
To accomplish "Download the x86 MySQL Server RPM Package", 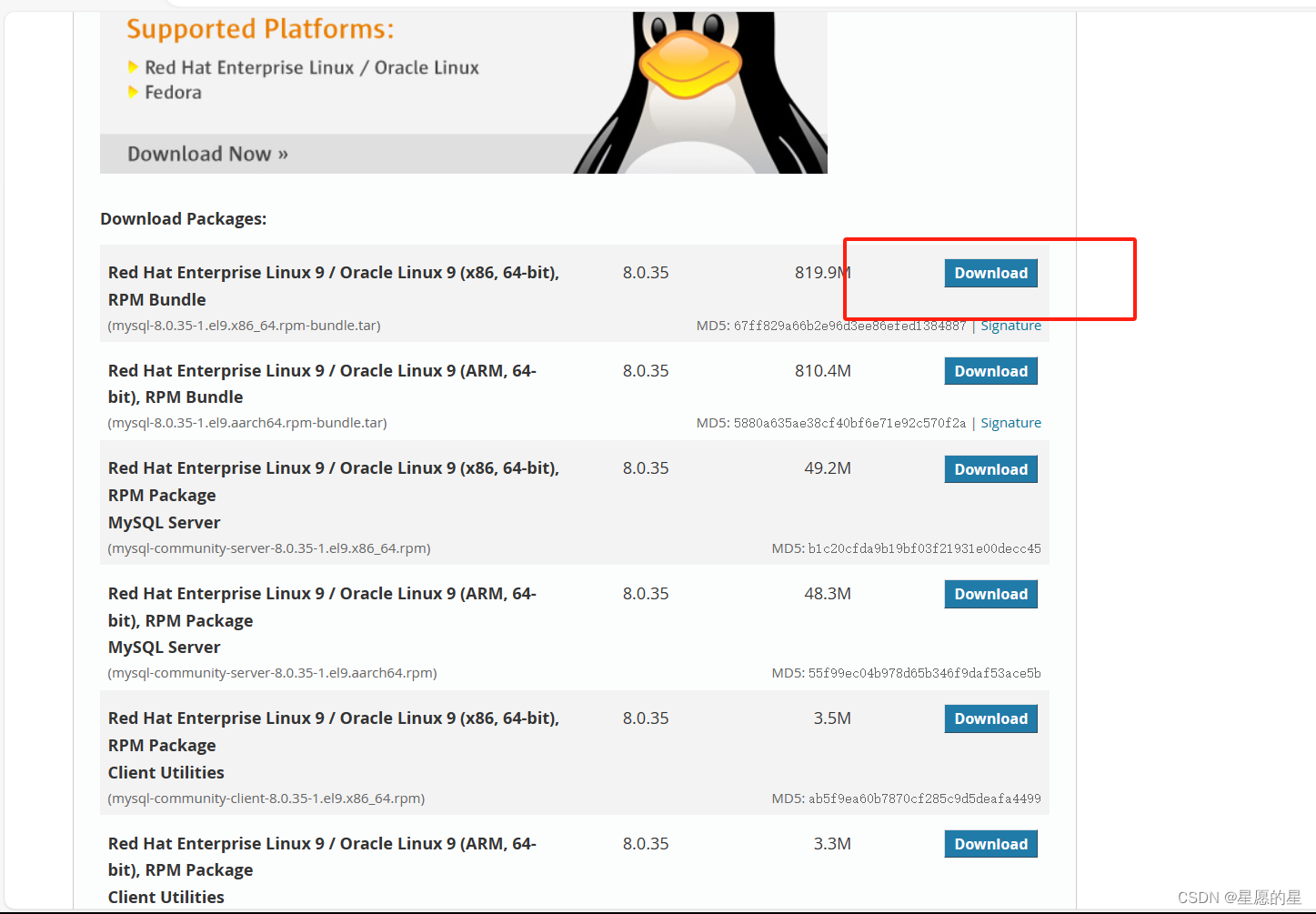I will 990,468.
